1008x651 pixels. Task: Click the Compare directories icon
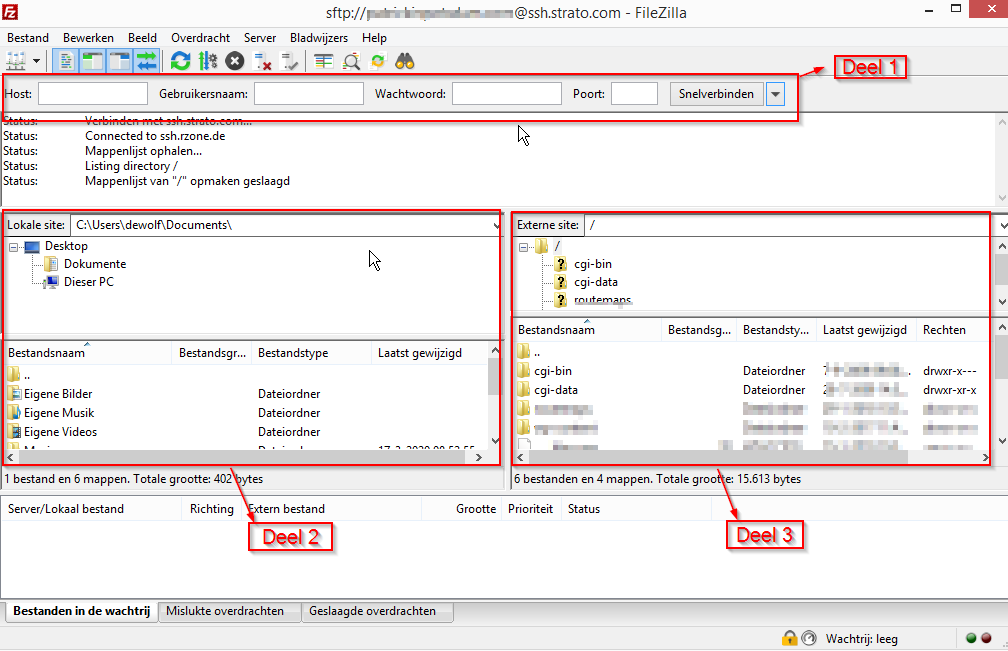(x=352, y=61)
